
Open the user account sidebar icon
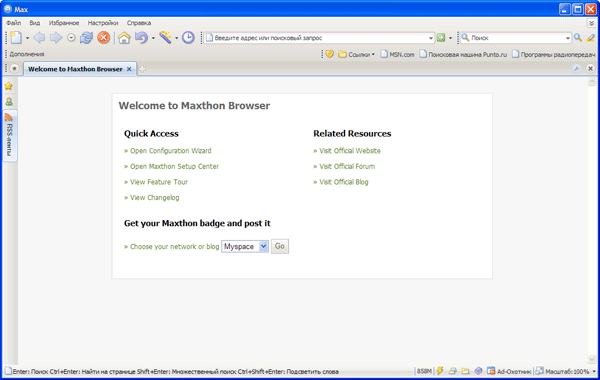tap(9, 101)
